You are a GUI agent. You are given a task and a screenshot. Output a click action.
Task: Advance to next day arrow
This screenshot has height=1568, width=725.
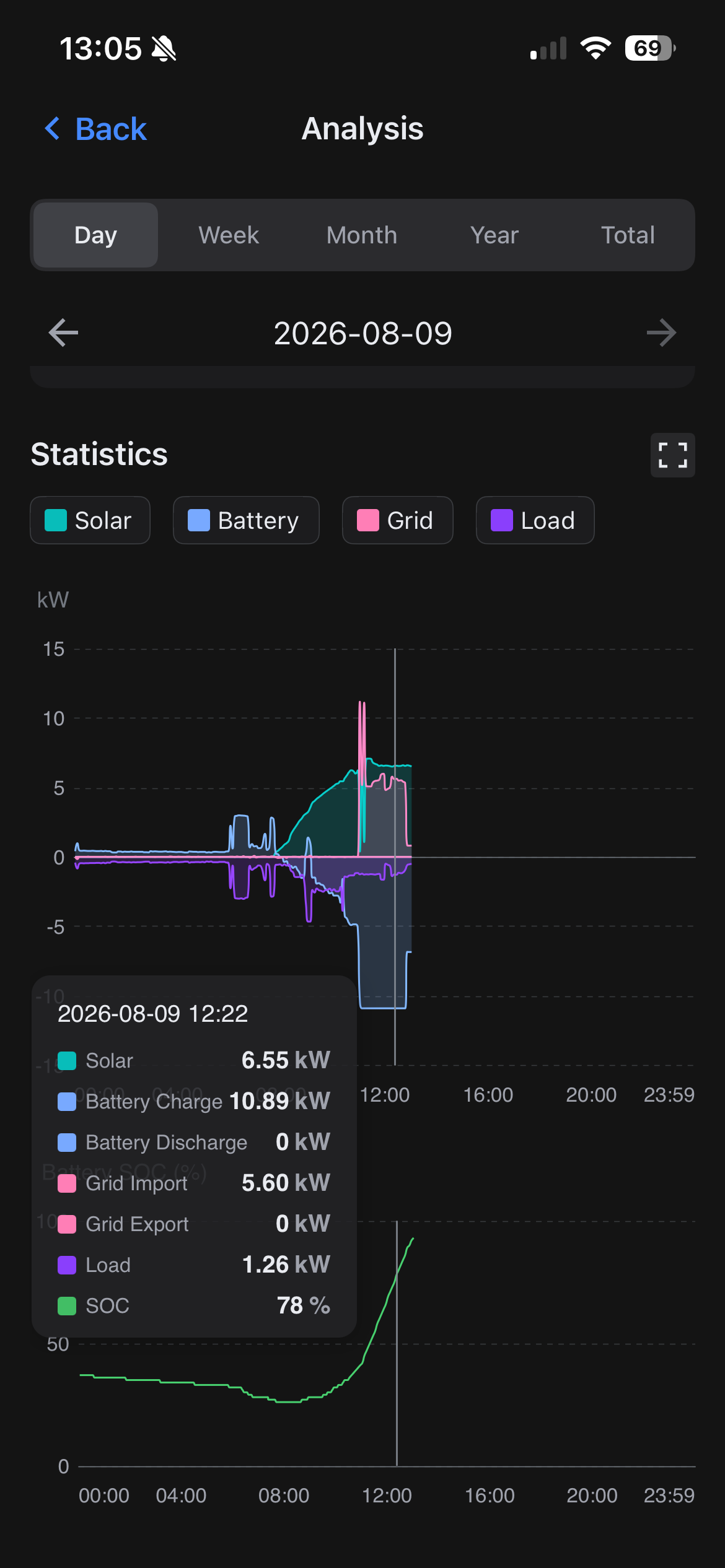pyautogui.click(x=661, y=333)
